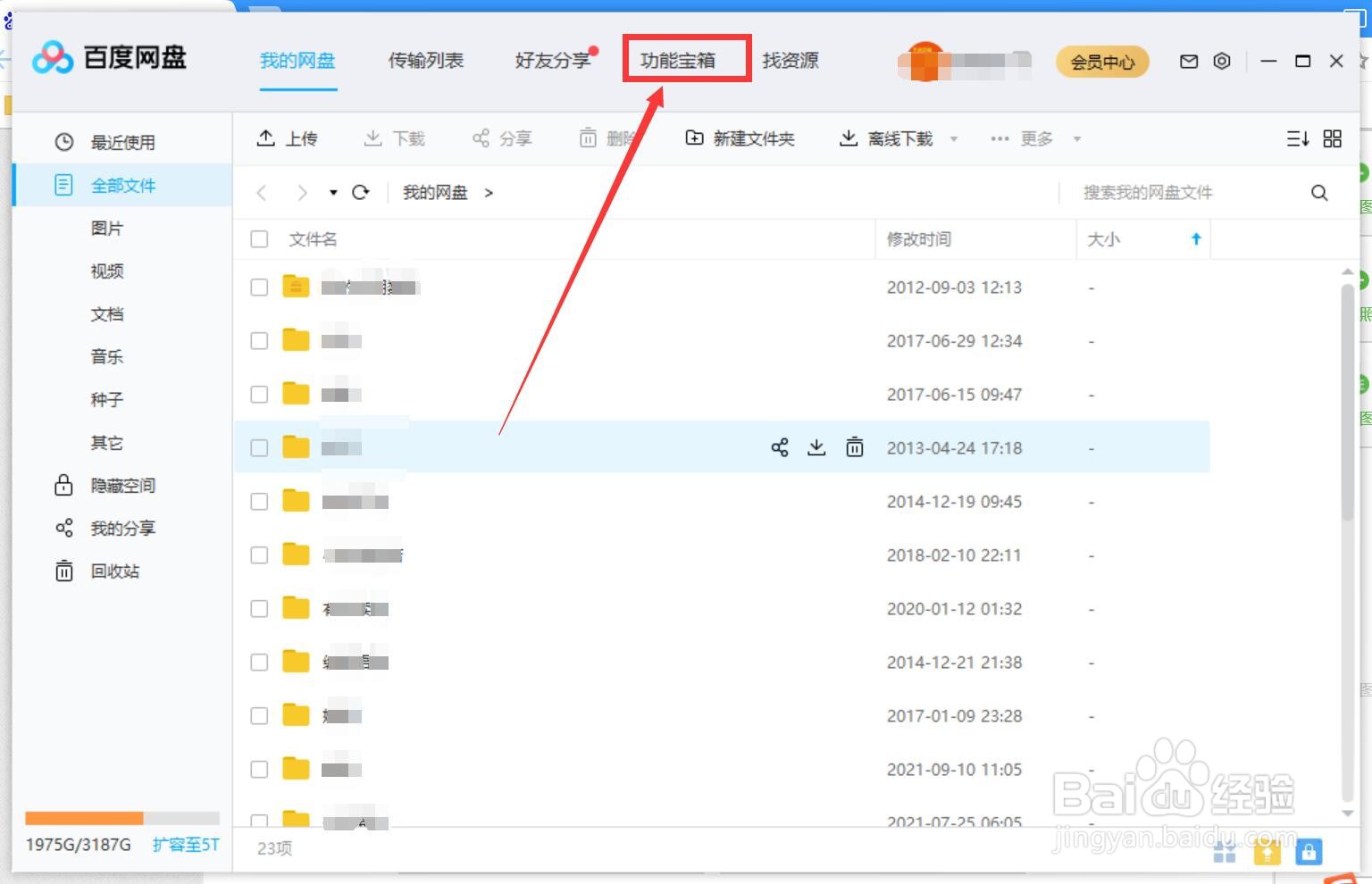
Task: Check the folder dated 2014-12-19 09:45
Action: pyautogui.click(x=259, y=502)
